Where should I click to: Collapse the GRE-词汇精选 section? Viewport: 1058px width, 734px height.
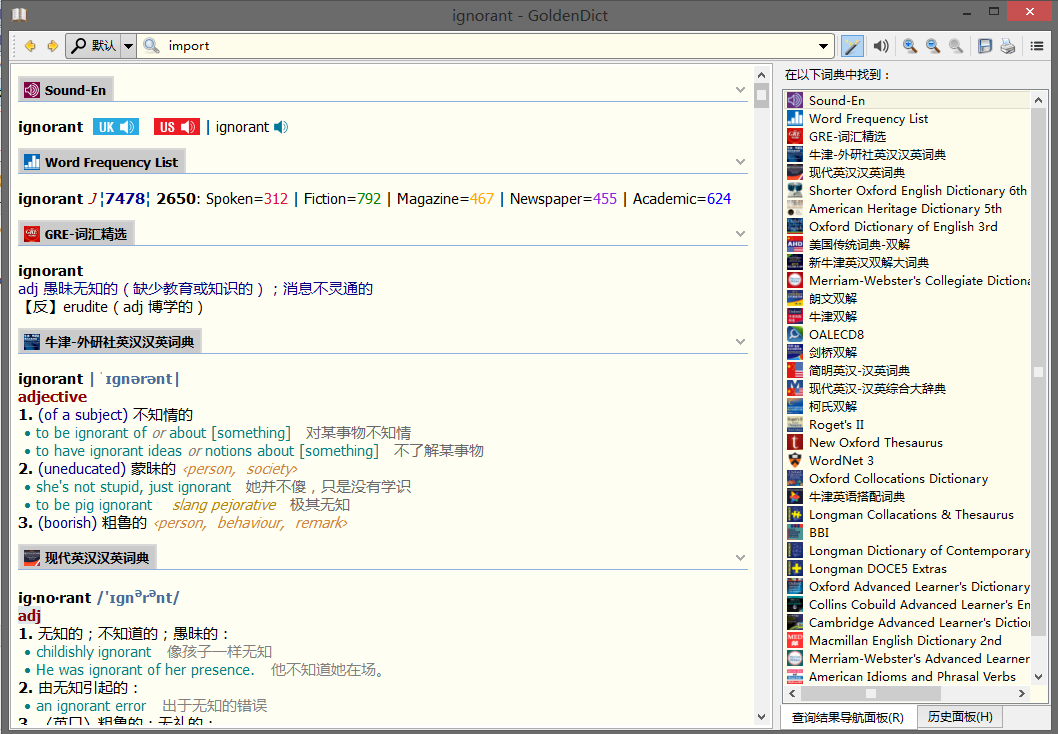pyautogui.click(x=740, y=233)
